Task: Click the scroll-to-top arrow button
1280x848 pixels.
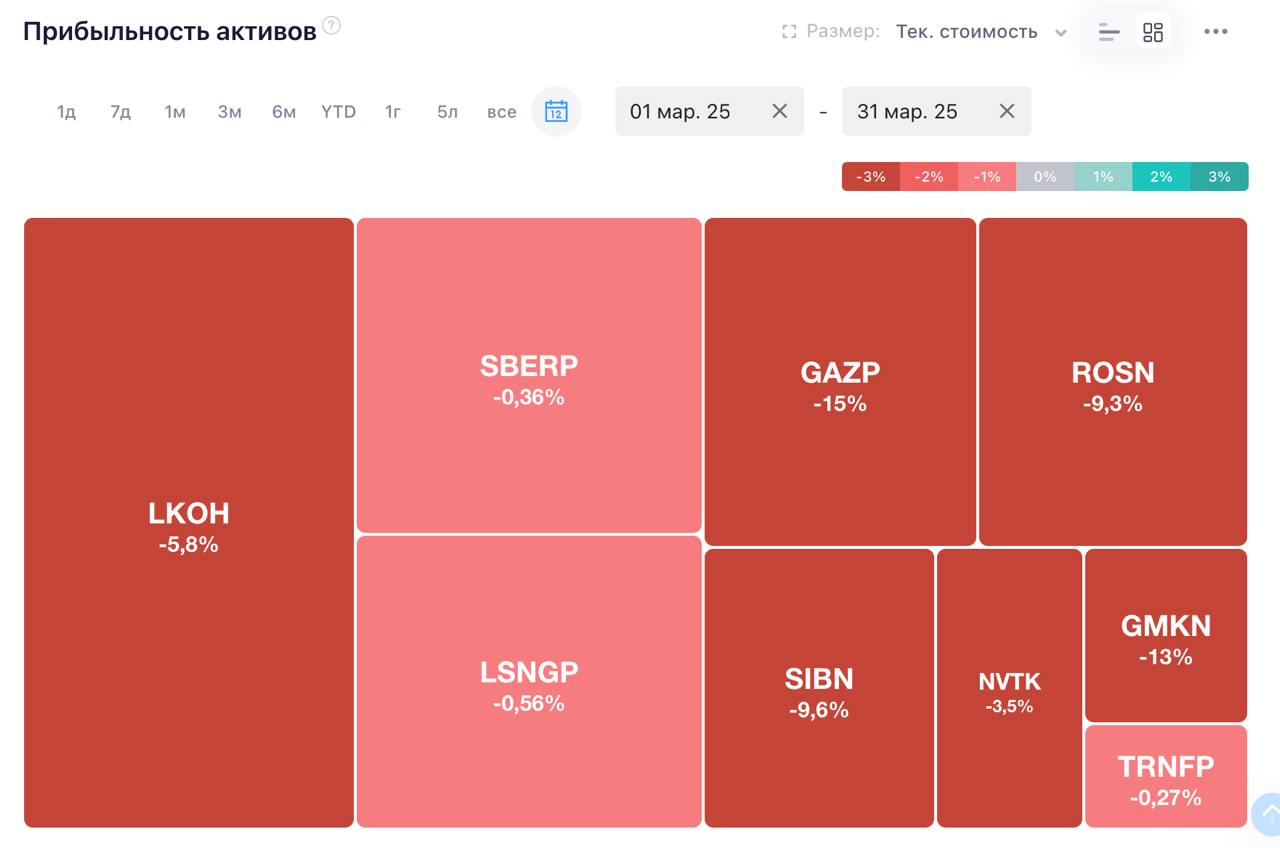Action: (x=1268, y=812)
